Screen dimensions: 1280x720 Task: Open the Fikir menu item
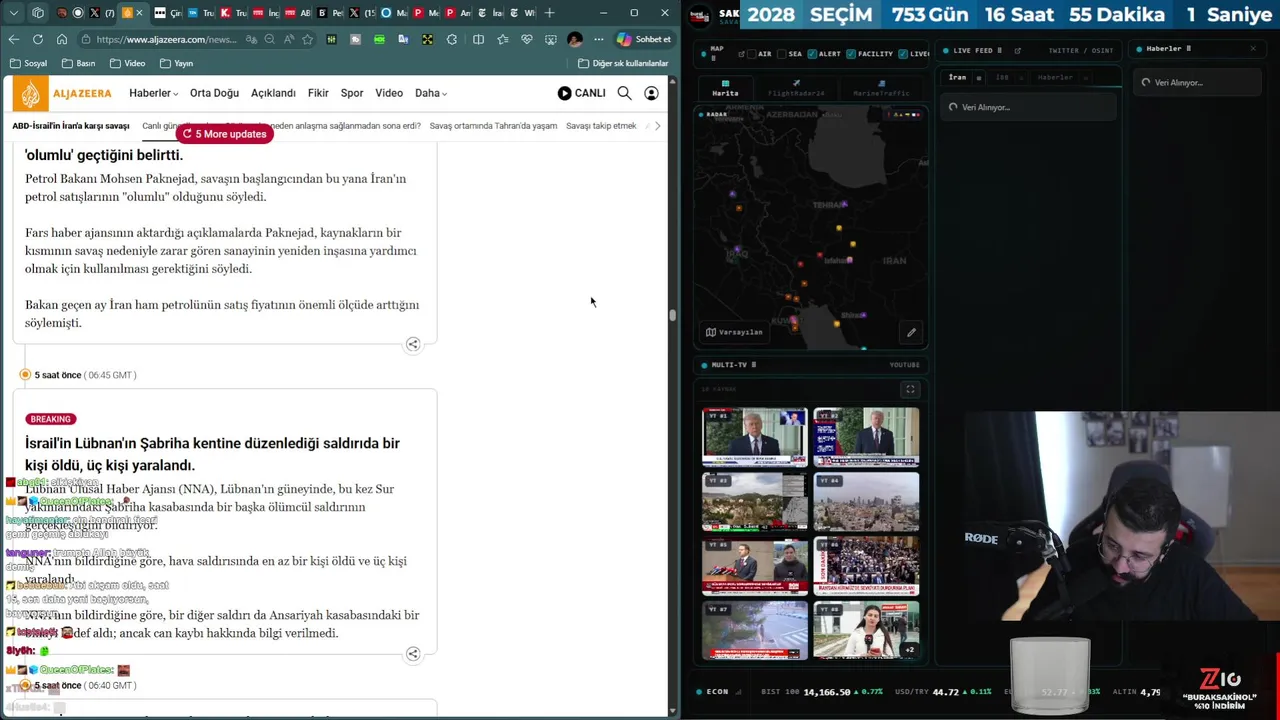[x=318, y=93]
